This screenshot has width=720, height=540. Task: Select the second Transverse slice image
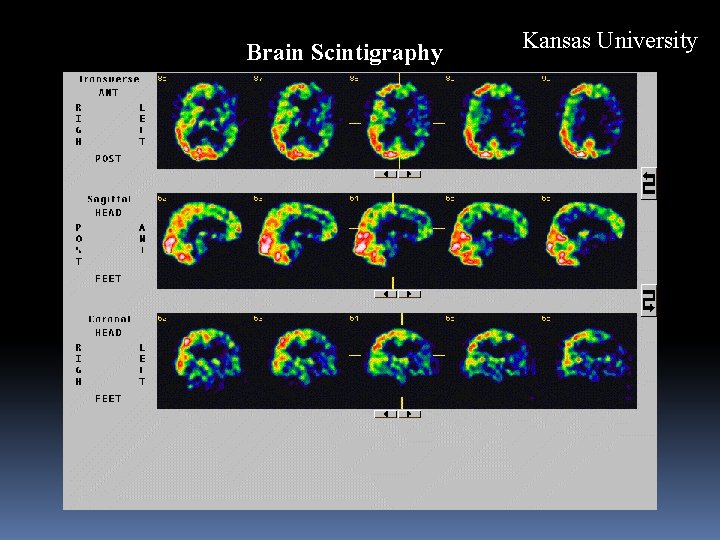pyautogui.click(x=301, y=121)
